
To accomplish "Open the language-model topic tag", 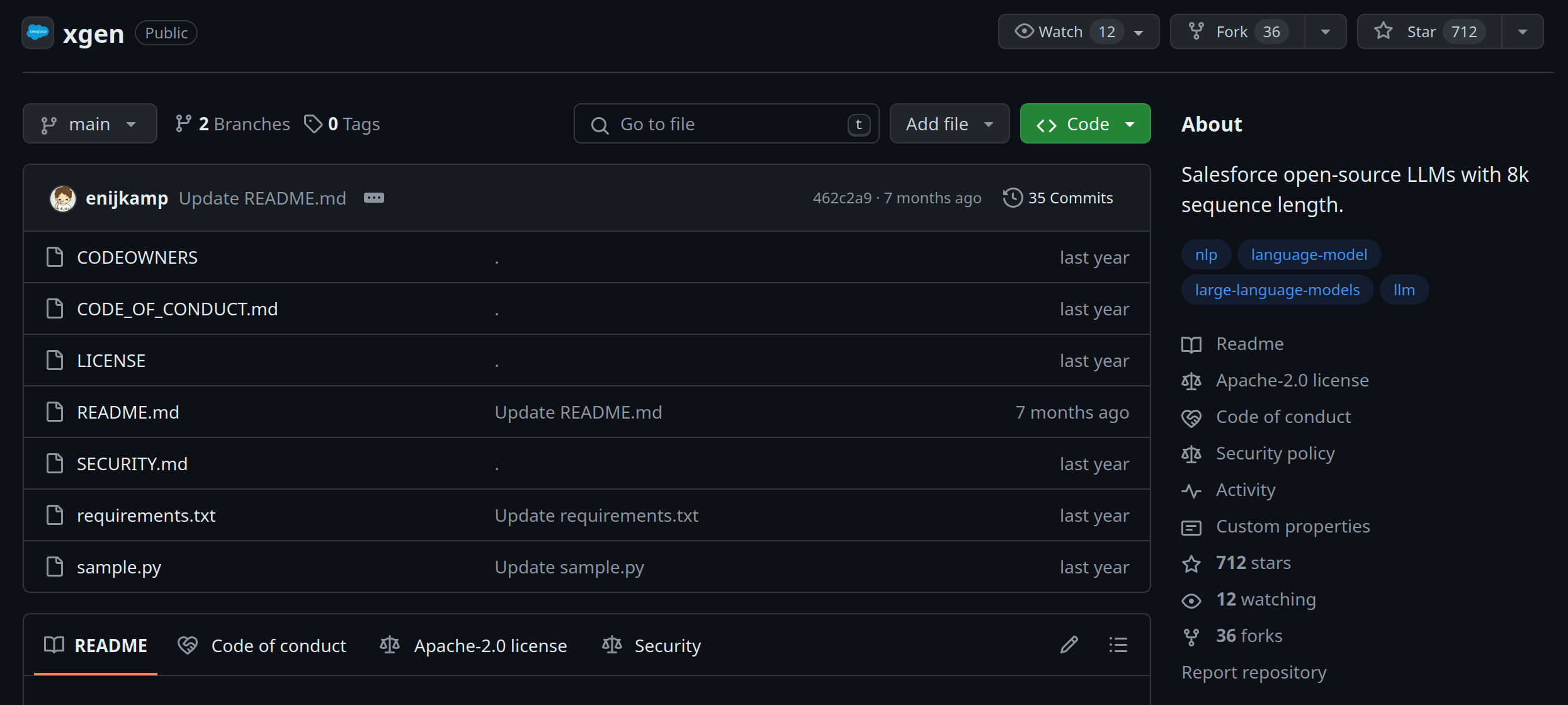I will point(1309,255).
